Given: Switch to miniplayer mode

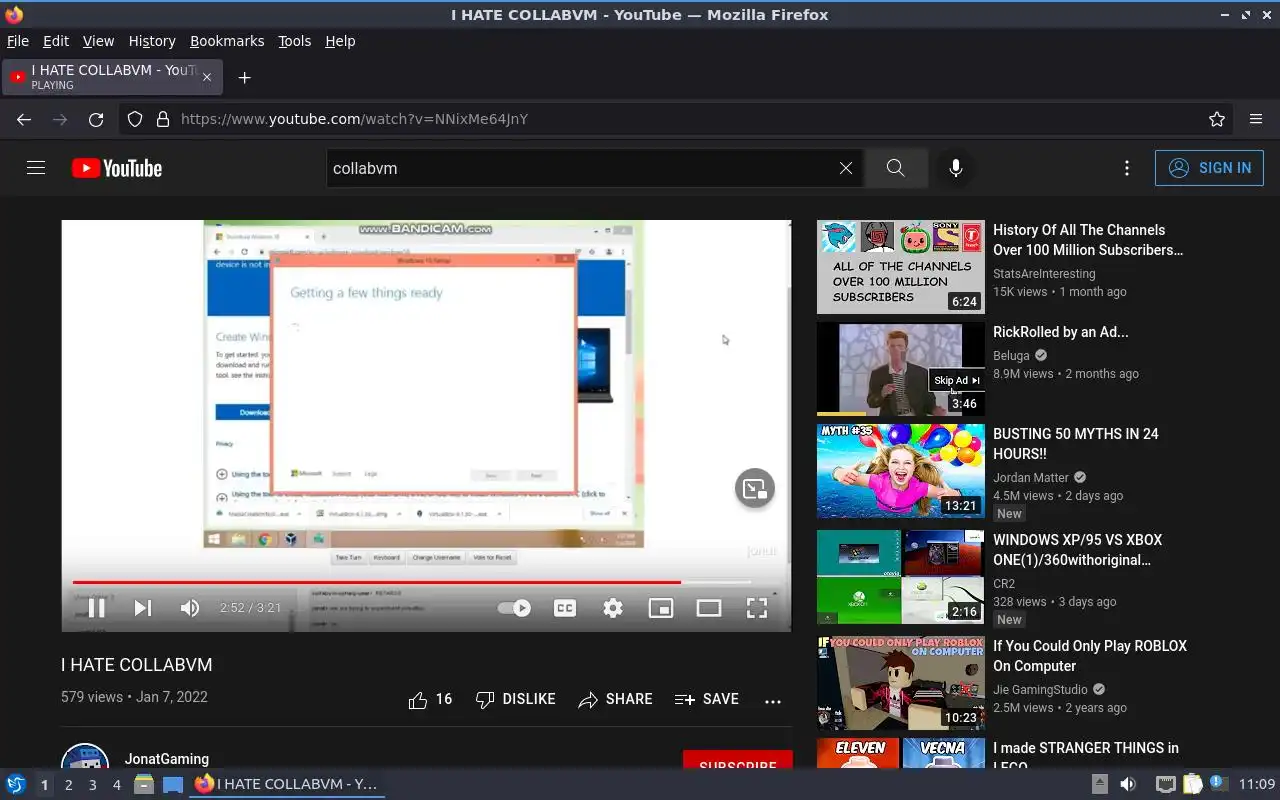Looking at the screenshot, I should [x=661, y=607].
